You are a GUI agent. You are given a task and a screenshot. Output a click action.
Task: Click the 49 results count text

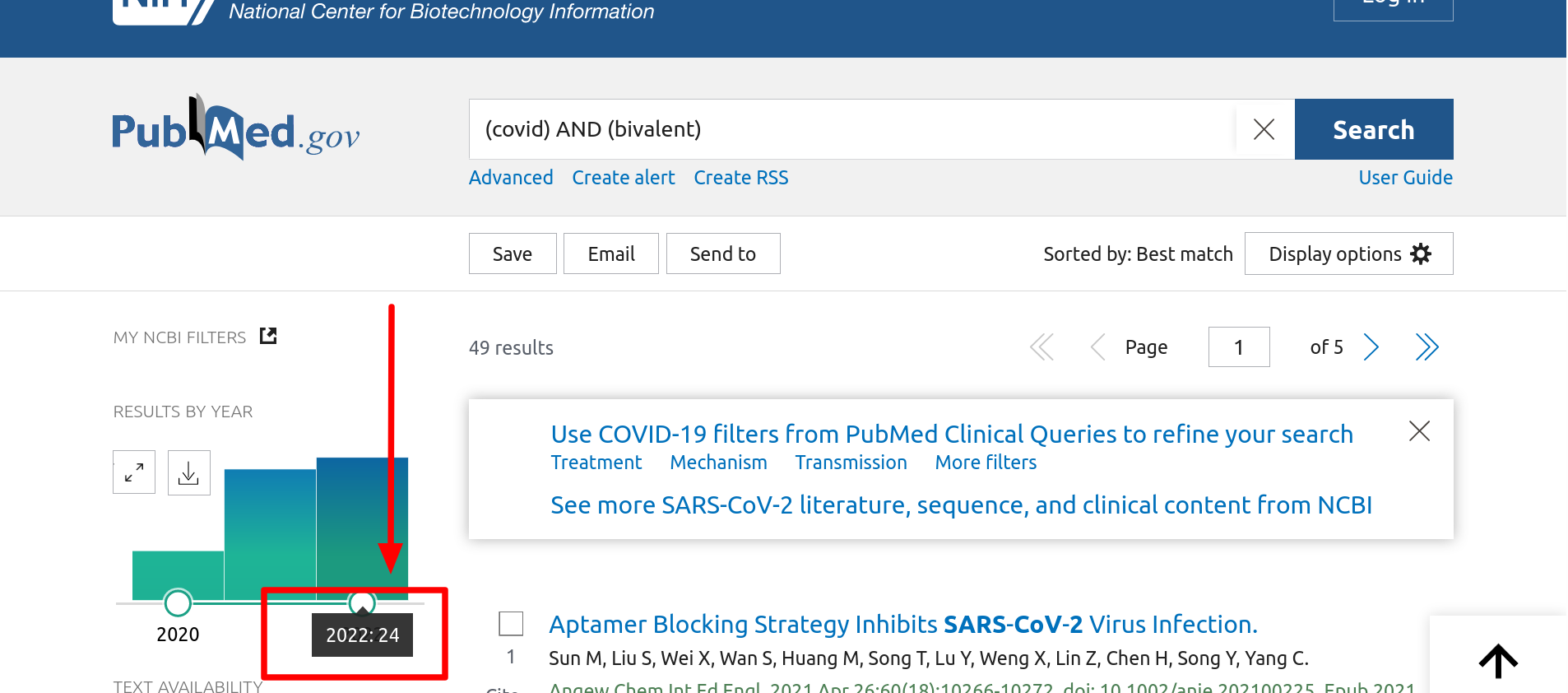(x=511, y=348)
